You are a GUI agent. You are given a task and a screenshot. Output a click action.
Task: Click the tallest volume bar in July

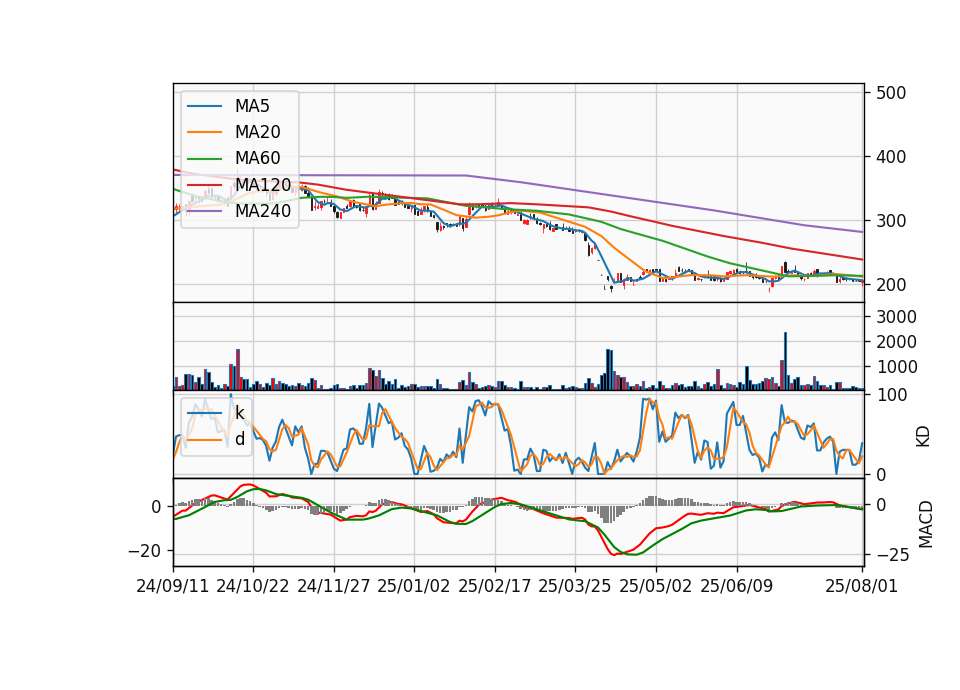coord(786,361)
